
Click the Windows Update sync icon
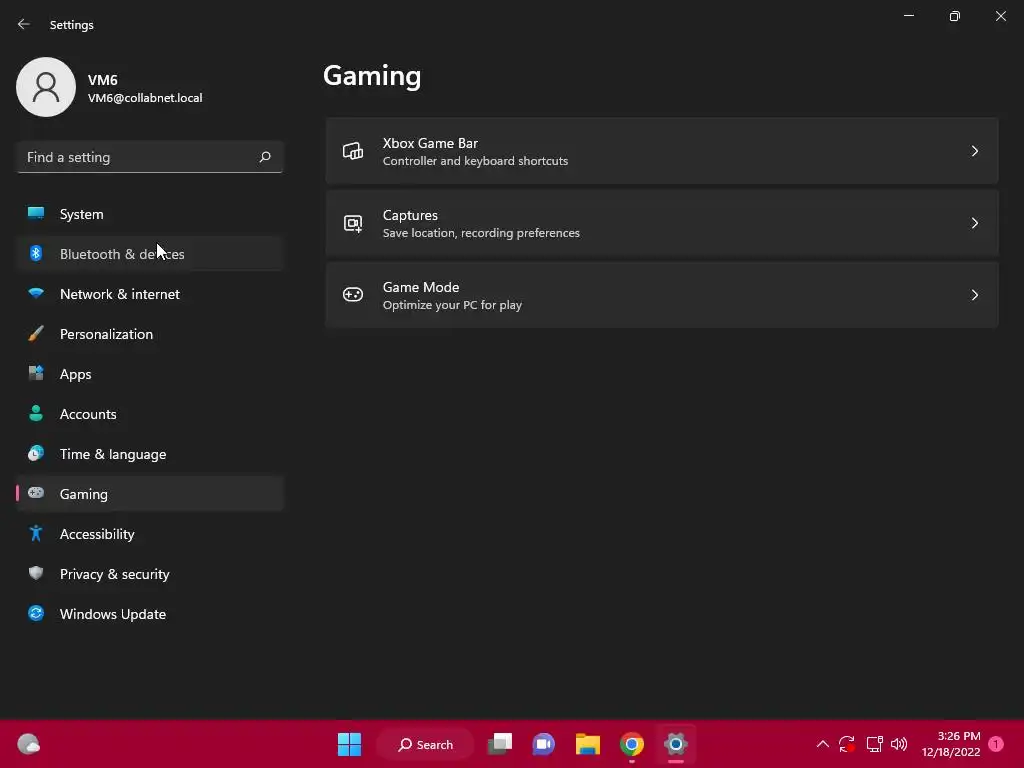(36, 613)
